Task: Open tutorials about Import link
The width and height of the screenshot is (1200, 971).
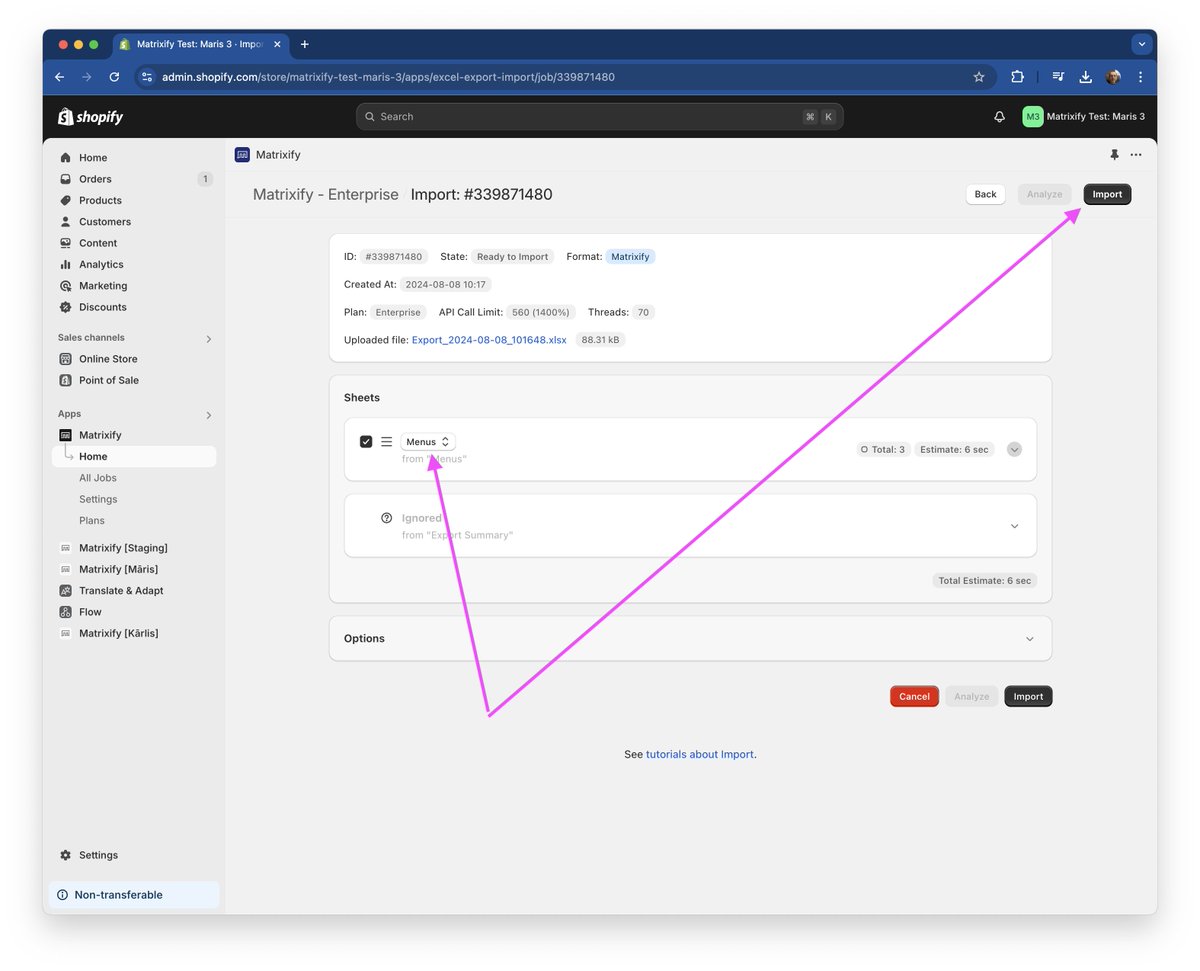Action: [700, 754]
